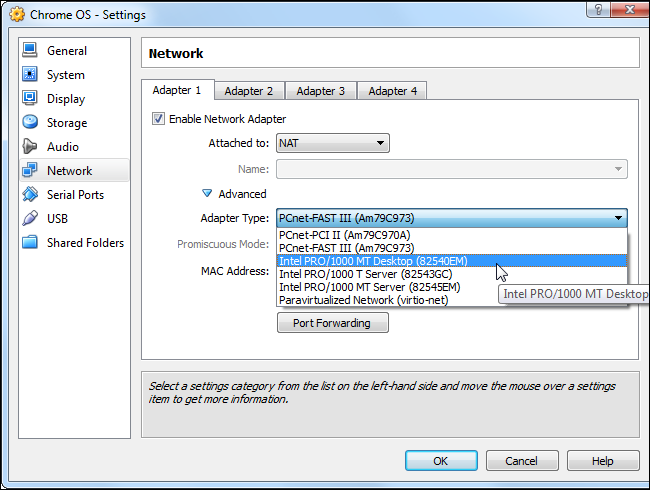Viewport: 650px width, 490px height.
Task: Open the USB settings category
Action: tap(75, 218)
